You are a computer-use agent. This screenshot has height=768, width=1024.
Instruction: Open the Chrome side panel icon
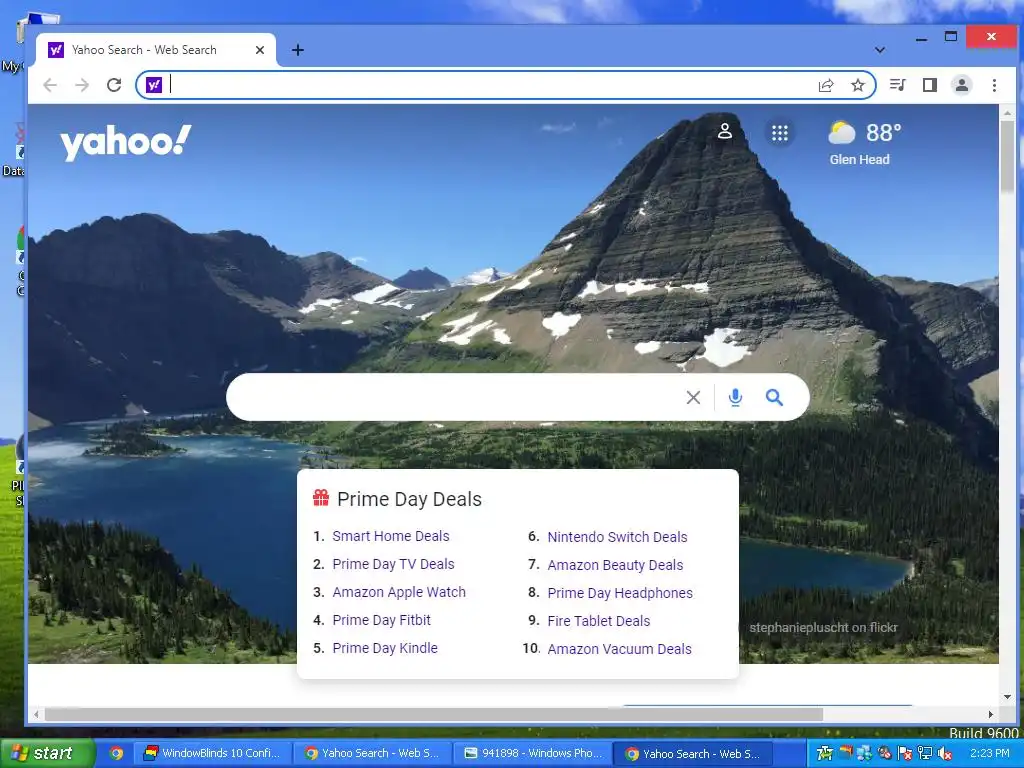pyautogui.click(x=930, y=85)
